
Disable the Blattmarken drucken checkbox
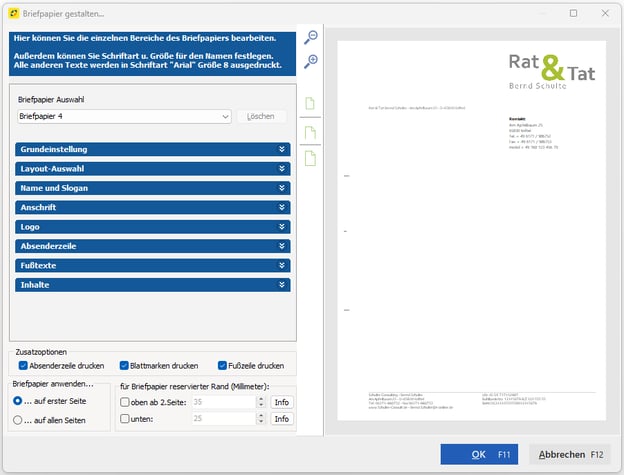(x=125, y=366)
